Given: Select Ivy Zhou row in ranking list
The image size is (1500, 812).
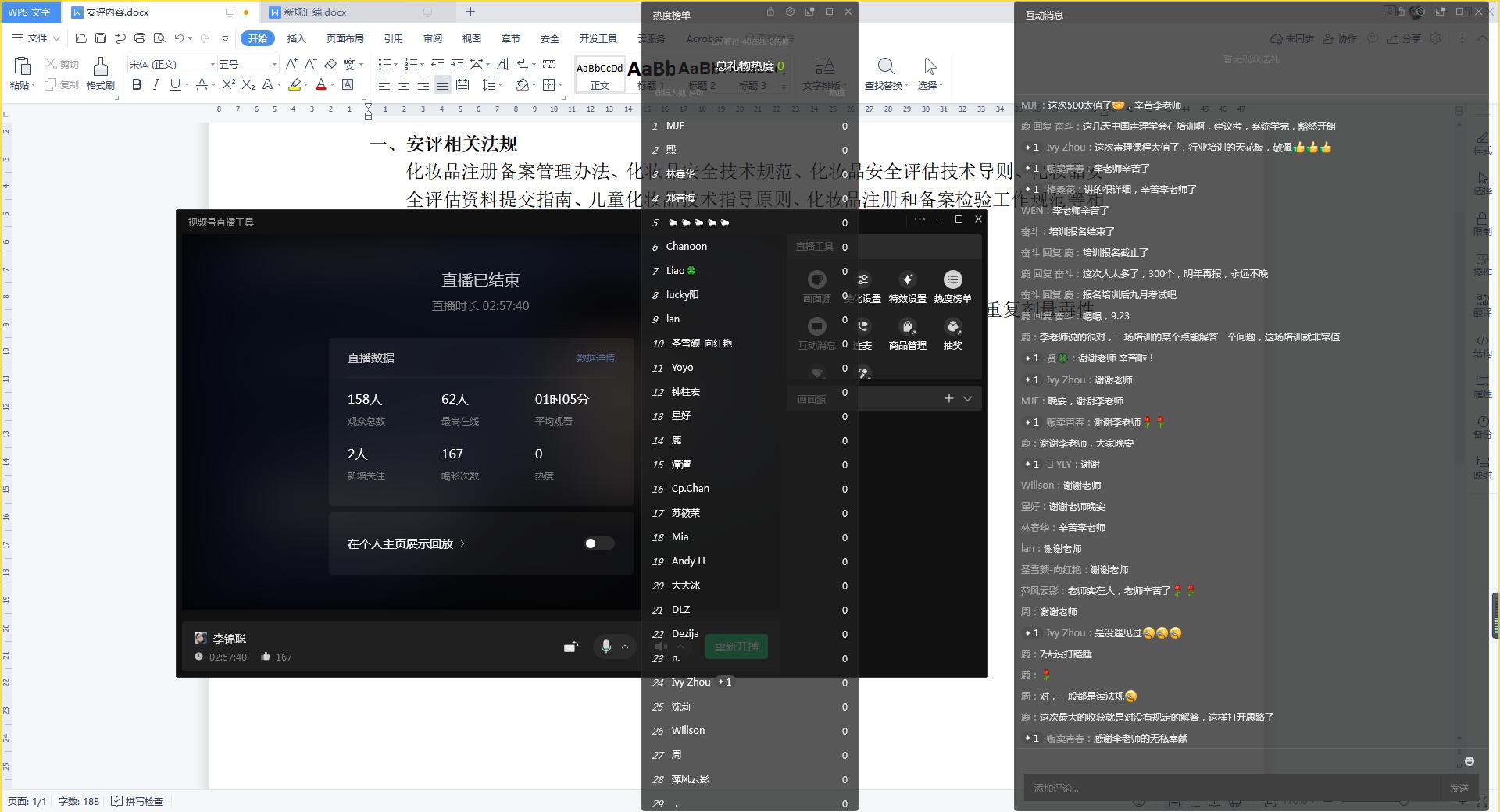Looking at the screenshot, I should coord(750,682).
